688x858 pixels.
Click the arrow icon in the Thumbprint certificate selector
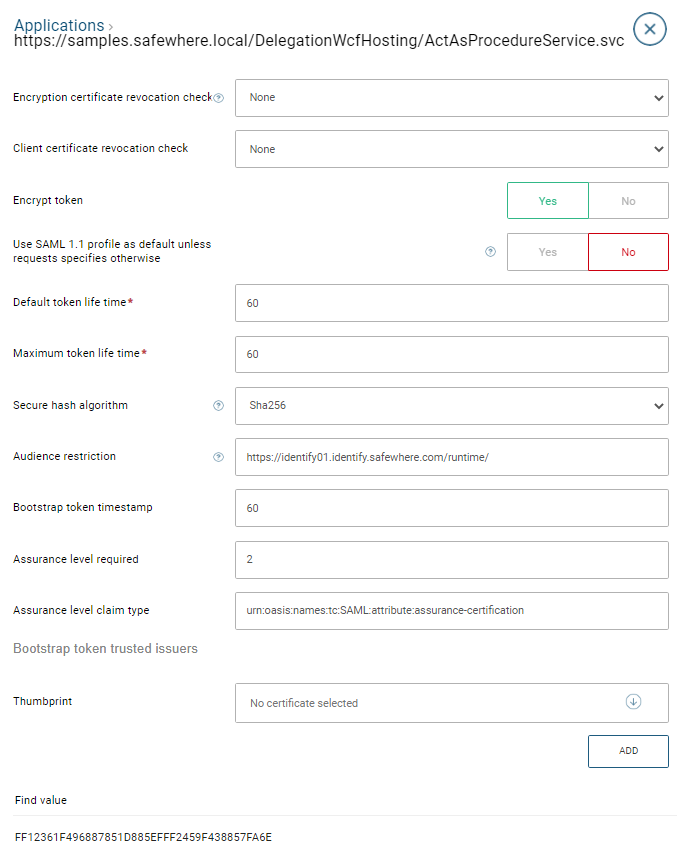click(x=633, y=703)
